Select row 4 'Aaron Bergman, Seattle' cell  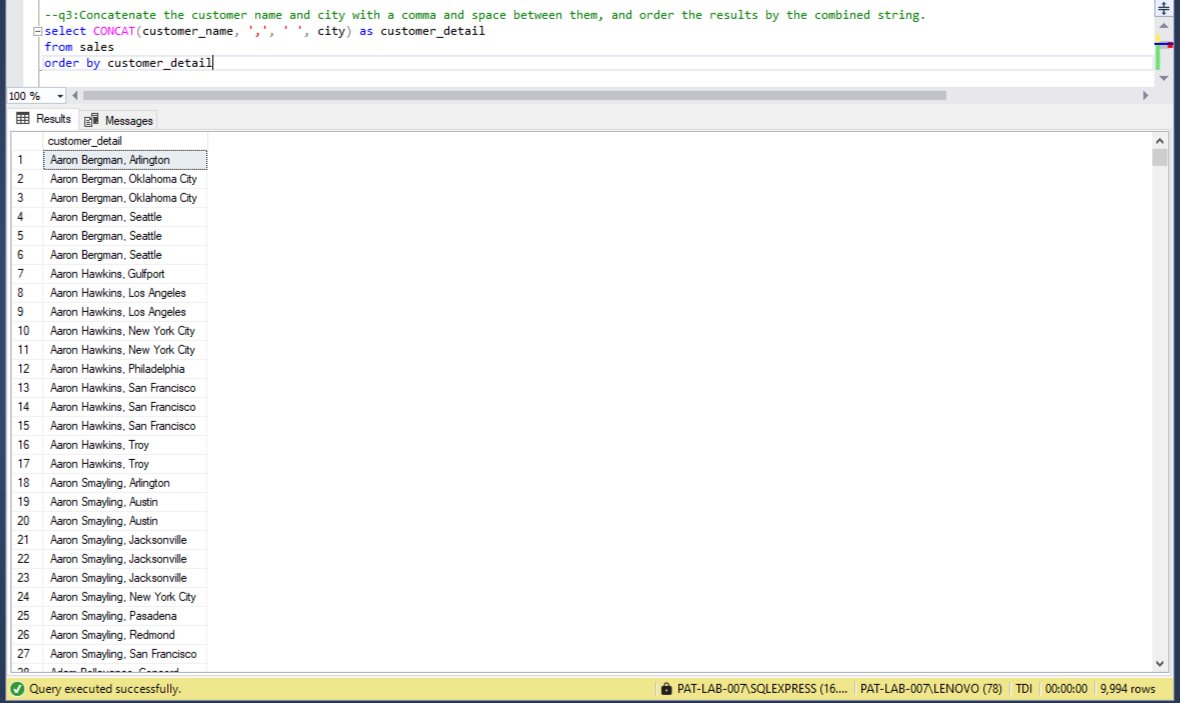point(125,217)
